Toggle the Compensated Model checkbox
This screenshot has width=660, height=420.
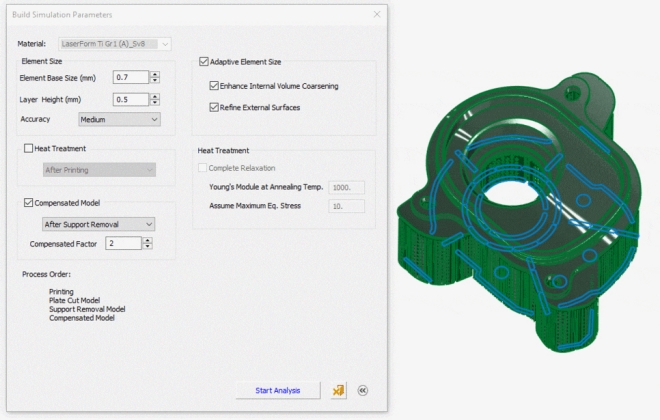coord(28,202)
